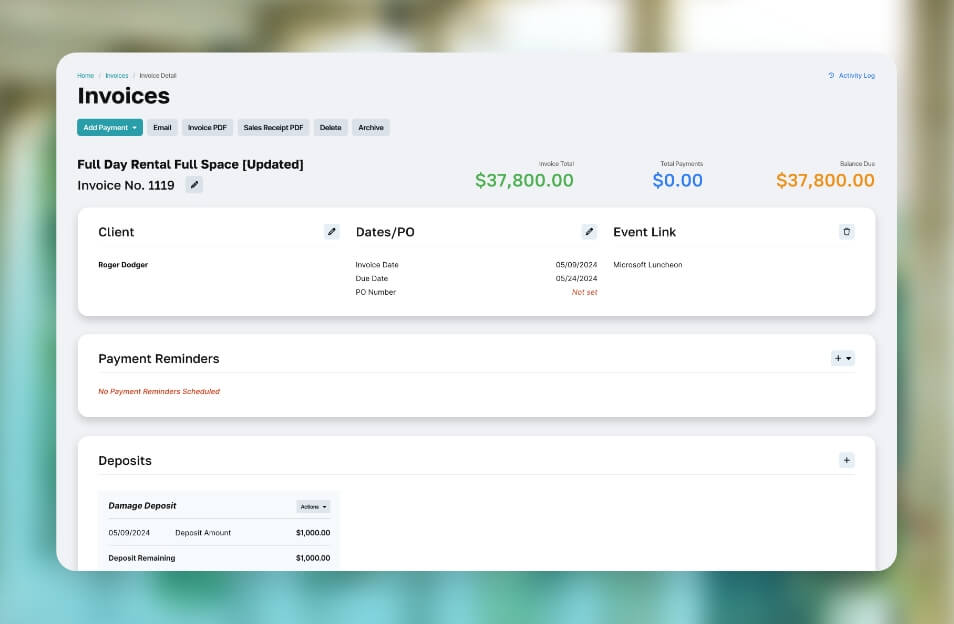
Task: Click the Email button
Action: (x=162, y=128)
